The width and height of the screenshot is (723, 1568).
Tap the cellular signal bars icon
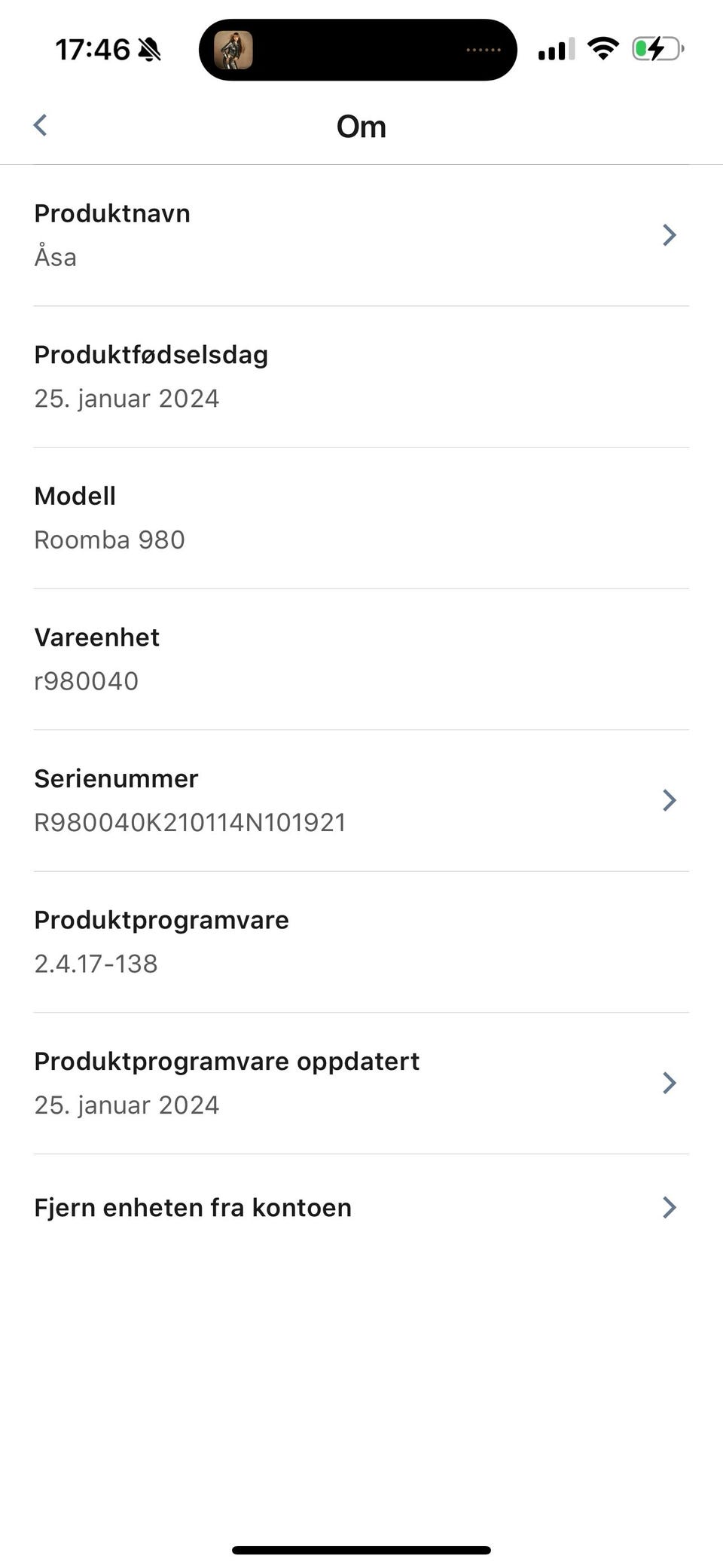click(x=557, y=49)
